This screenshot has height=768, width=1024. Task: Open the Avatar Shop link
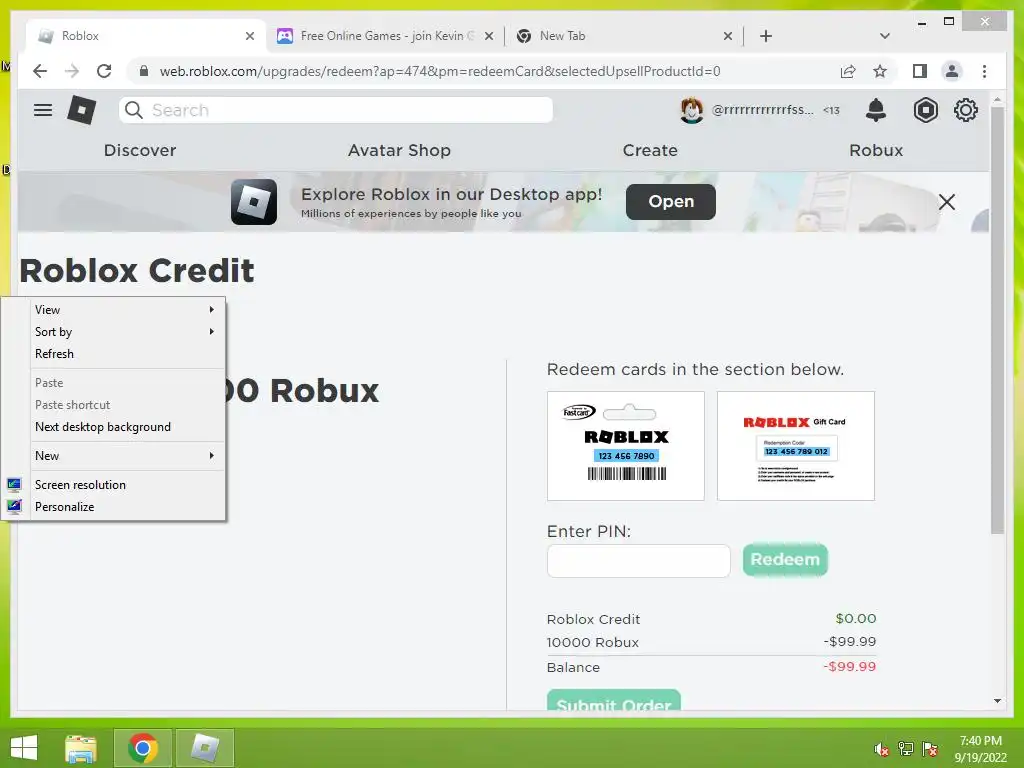coord(399,150)
